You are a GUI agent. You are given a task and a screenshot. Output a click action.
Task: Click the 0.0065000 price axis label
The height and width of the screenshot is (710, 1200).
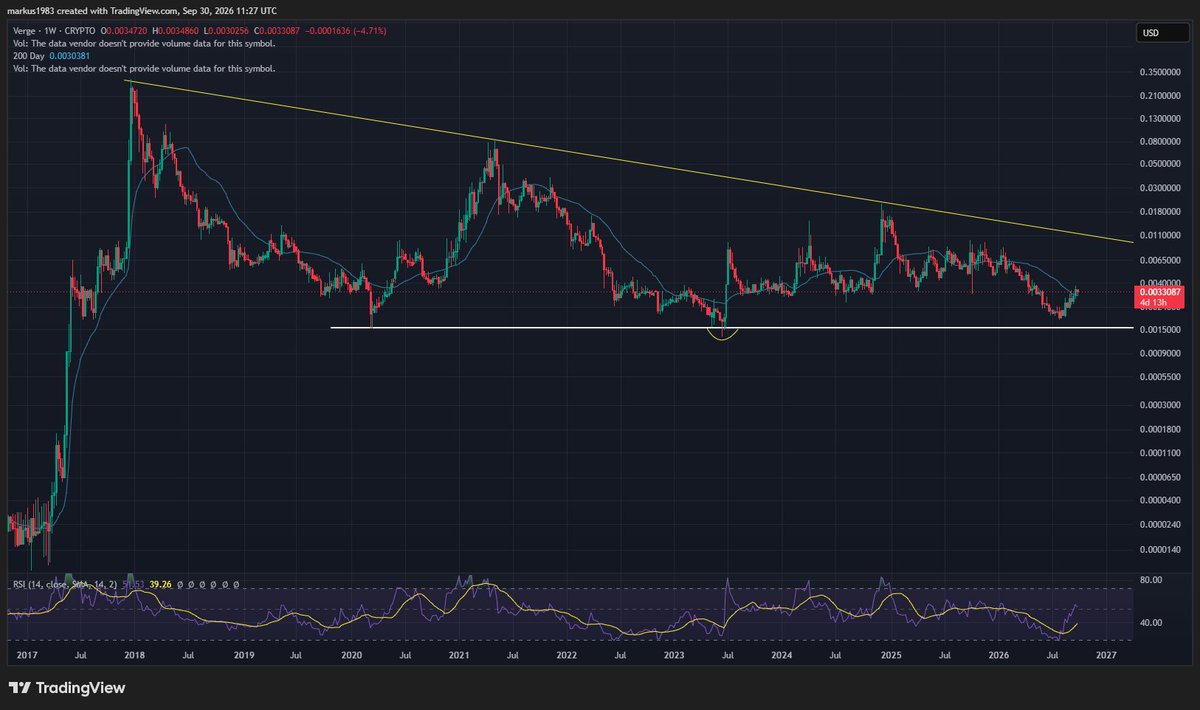1159,259
